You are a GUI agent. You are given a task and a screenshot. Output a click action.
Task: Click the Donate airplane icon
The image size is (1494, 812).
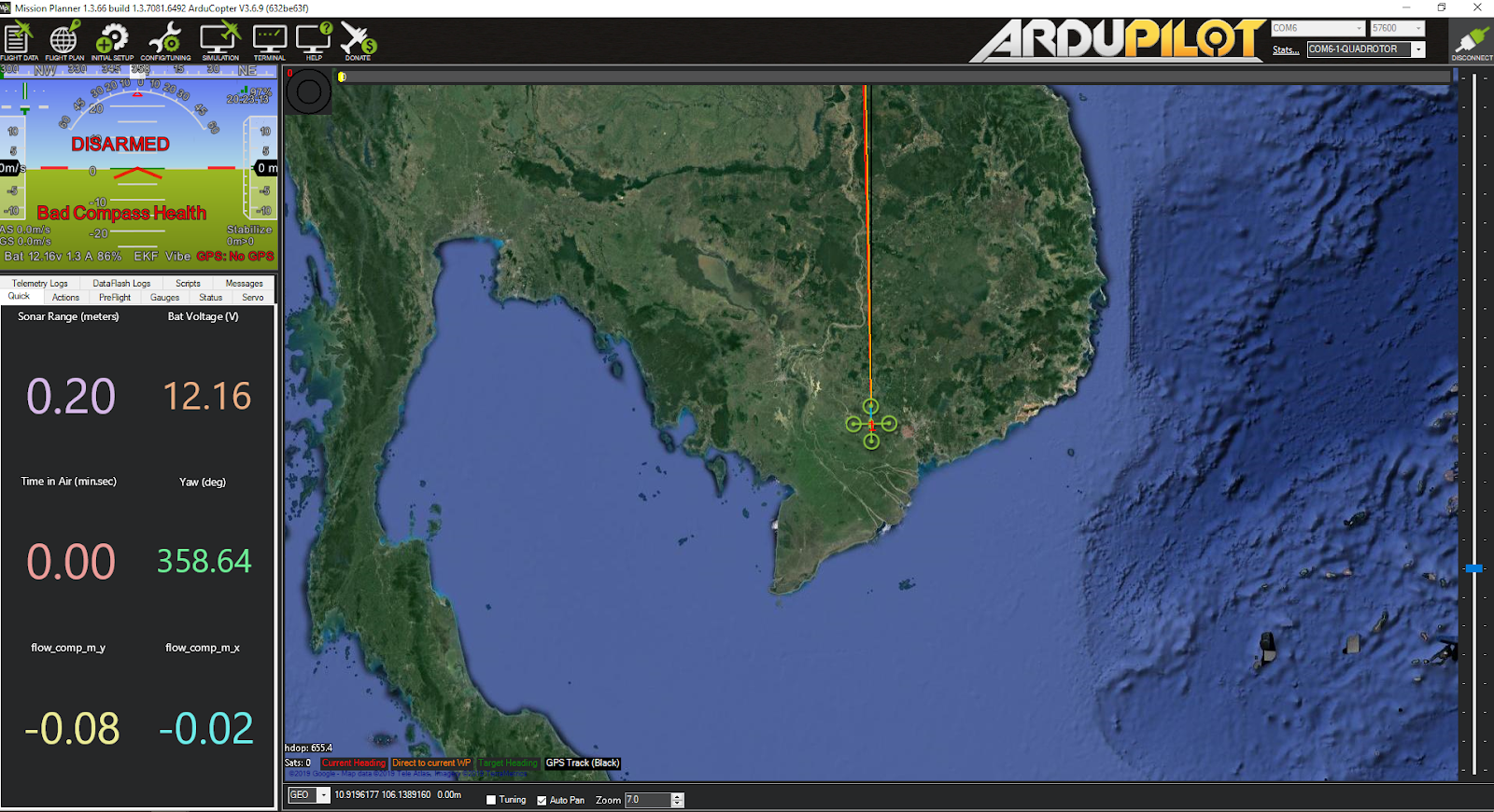point(358,40)
